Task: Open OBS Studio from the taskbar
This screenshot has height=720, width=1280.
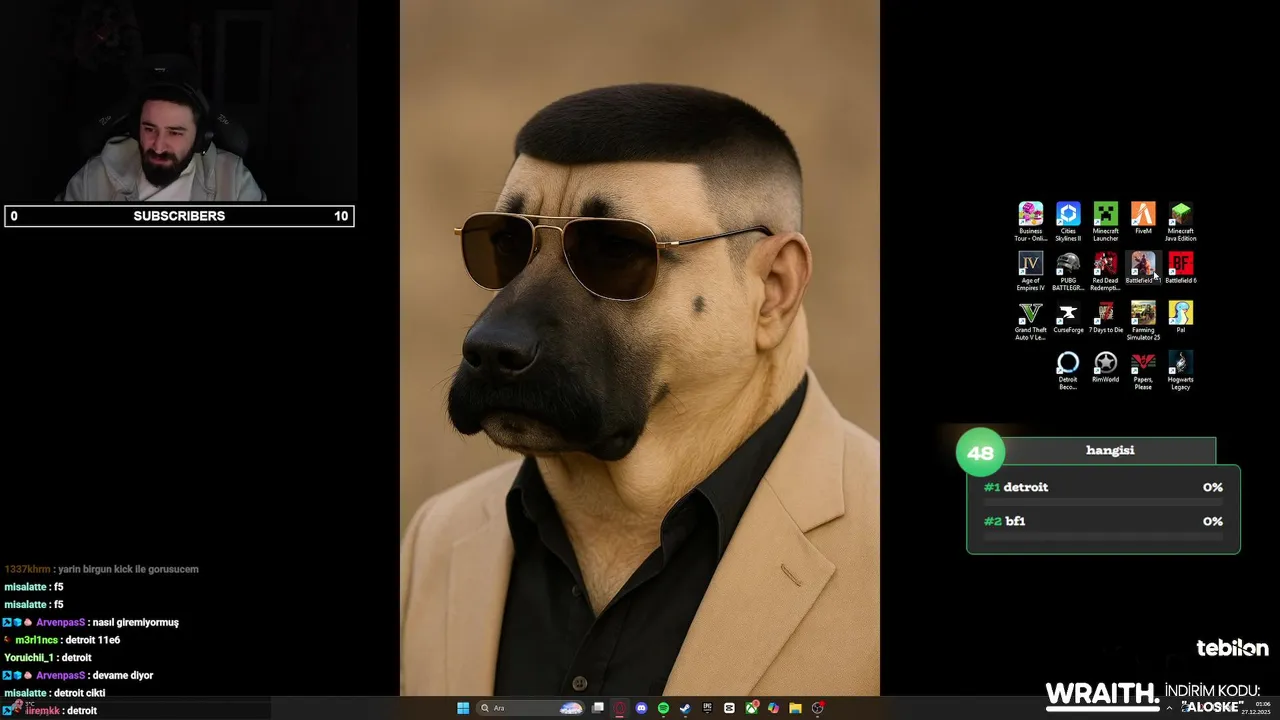Action: click(818, 708)
